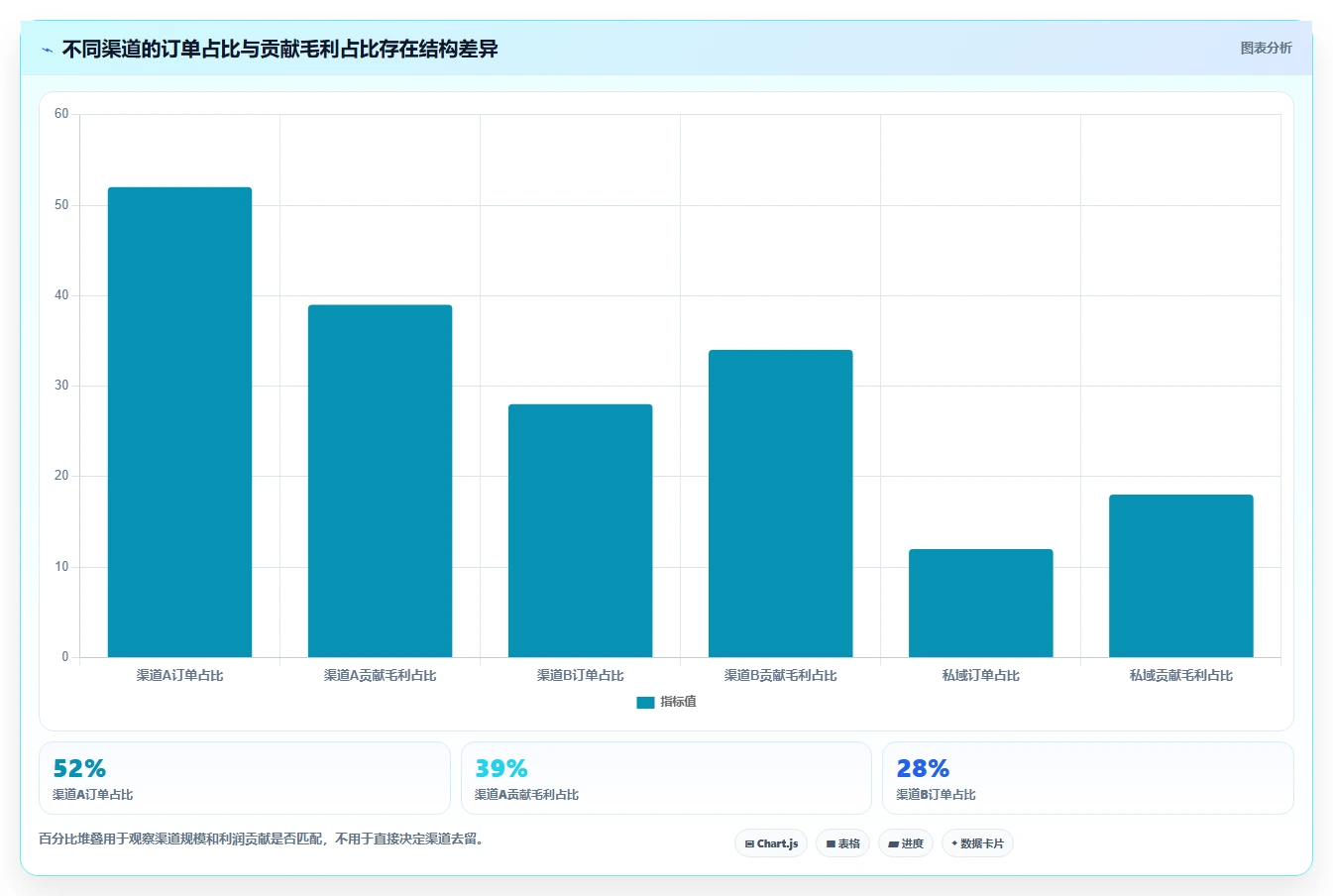The width and height of the screenshot is (1333, 896).
Task: Select the 渠道B订单占比 bar
Action: coord(580,530)
